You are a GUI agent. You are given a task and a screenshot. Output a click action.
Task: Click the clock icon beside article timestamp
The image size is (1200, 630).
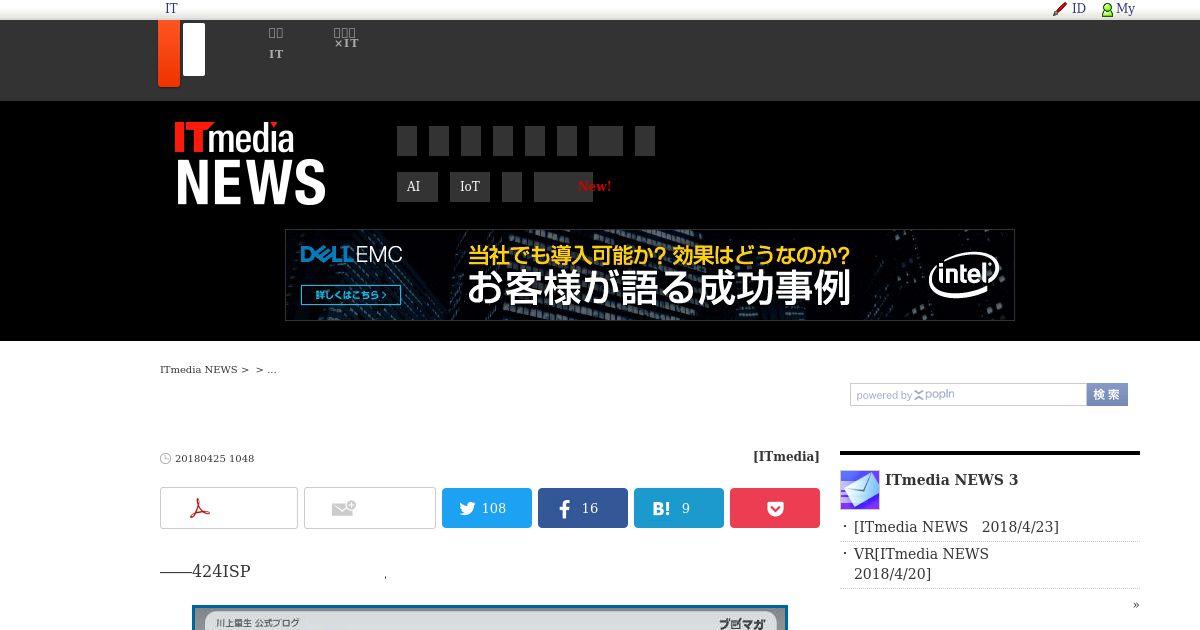tap(166, 459)
